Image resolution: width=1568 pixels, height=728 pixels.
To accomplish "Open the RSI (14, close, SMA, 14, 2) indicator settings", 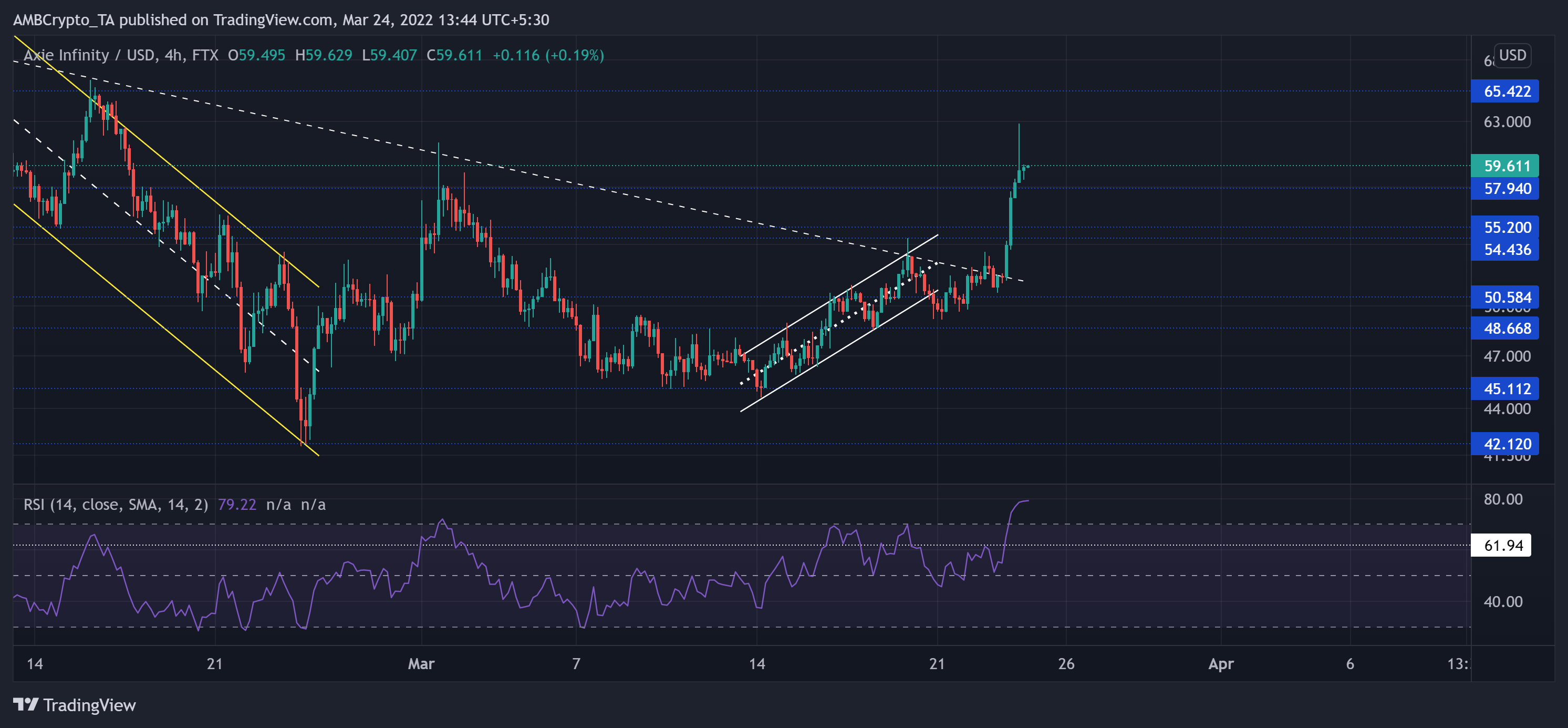I will pos(116,505).
